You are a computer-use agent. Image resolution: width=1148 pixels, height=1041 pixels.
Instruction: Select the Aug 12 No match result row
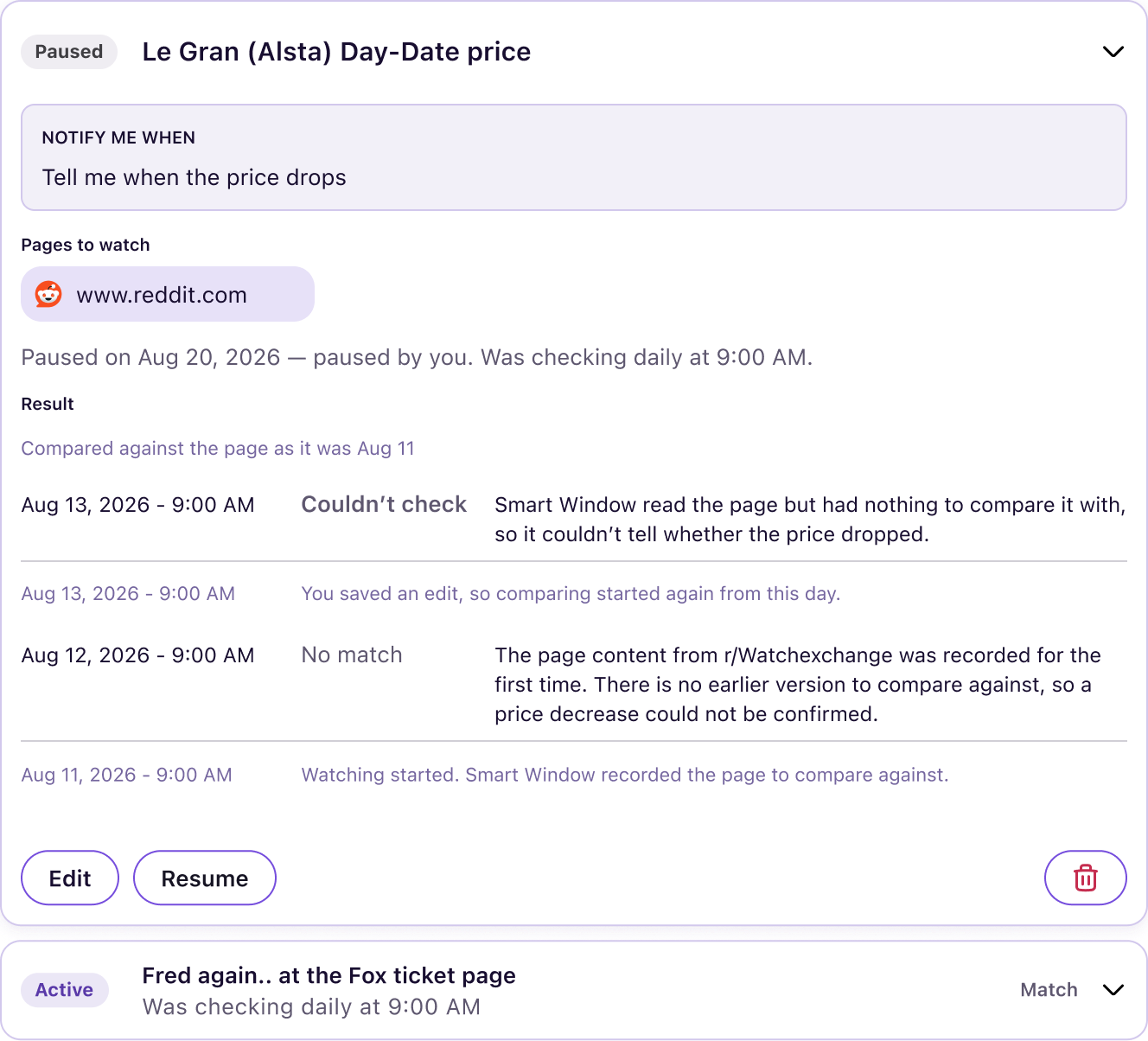[x=574, y=684]
